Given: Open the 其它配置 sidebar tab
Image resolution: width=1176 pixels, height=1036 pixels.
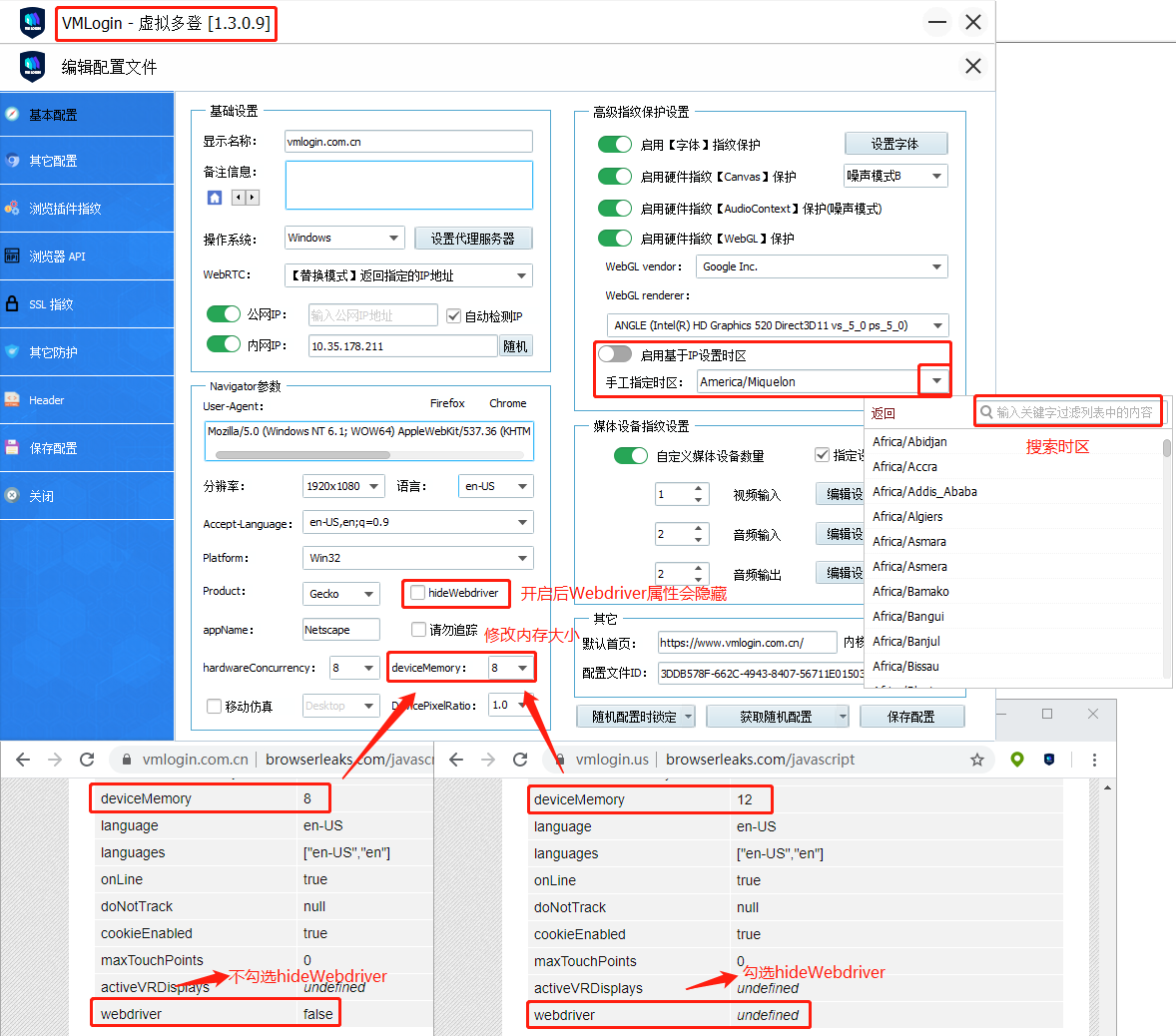Looking at the screenshot, I should point(53,161).
